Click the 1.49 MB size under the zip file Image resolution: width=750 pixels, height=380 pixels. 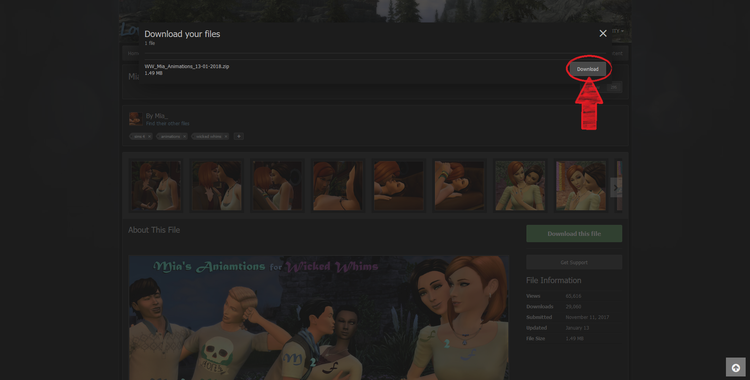(x=154, y=73)
